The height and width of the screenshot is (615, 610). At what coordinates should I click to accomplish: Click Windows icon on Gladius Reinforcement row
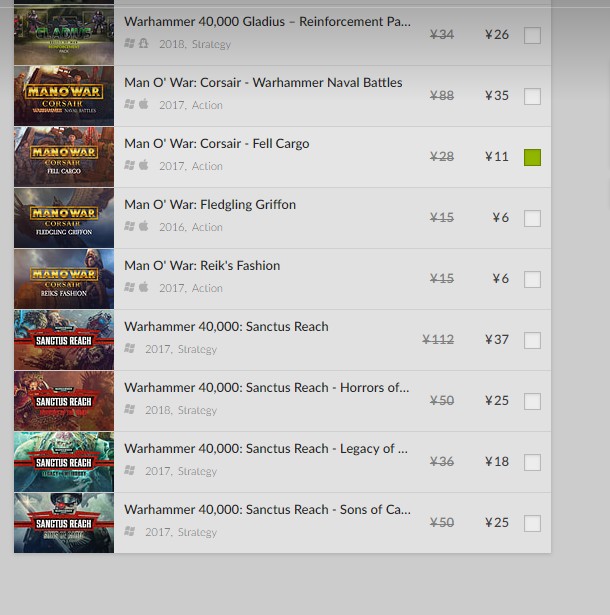point(129,43)
